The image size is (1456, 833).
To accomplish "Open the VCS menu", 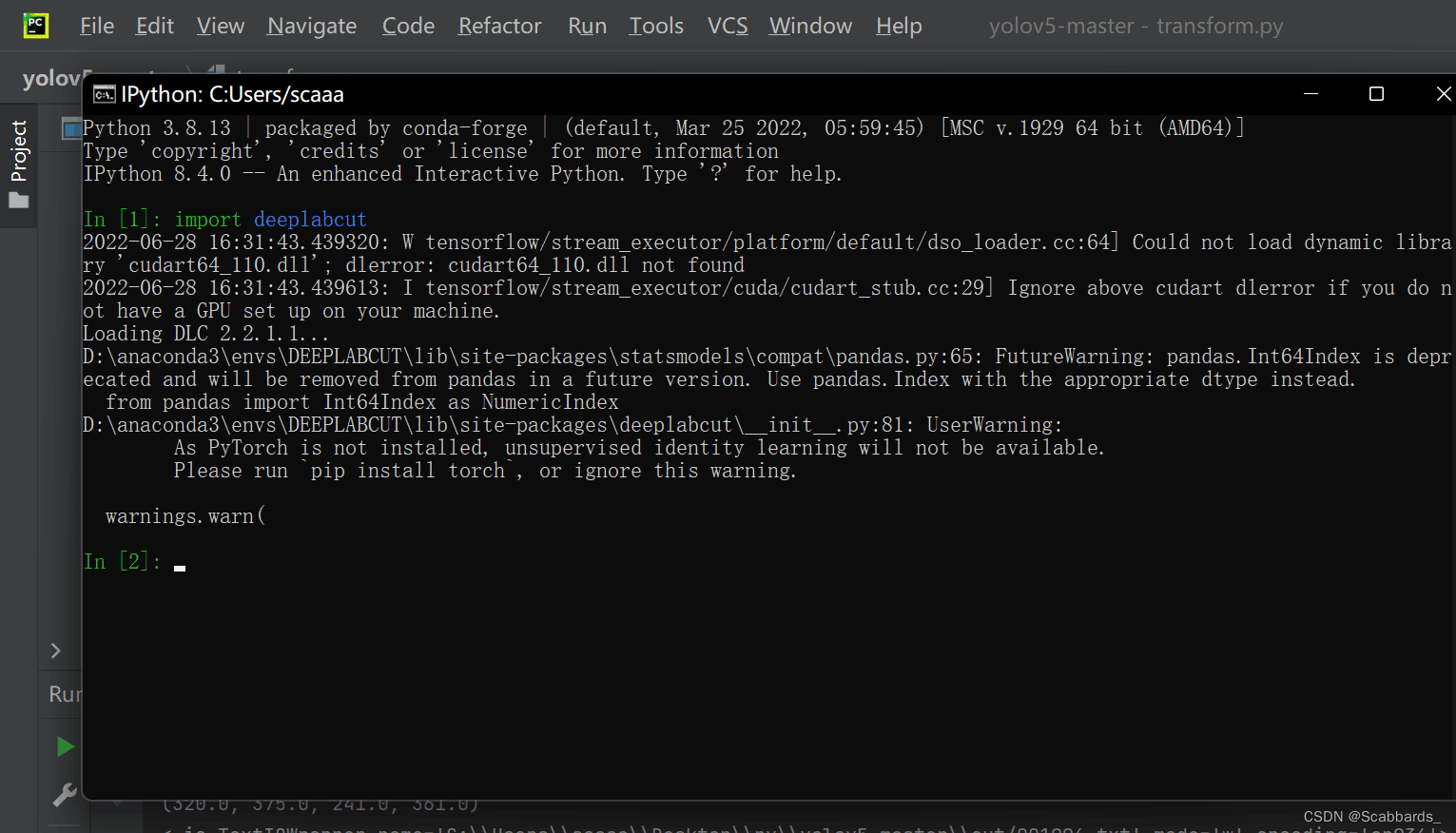I will (728, 26).
